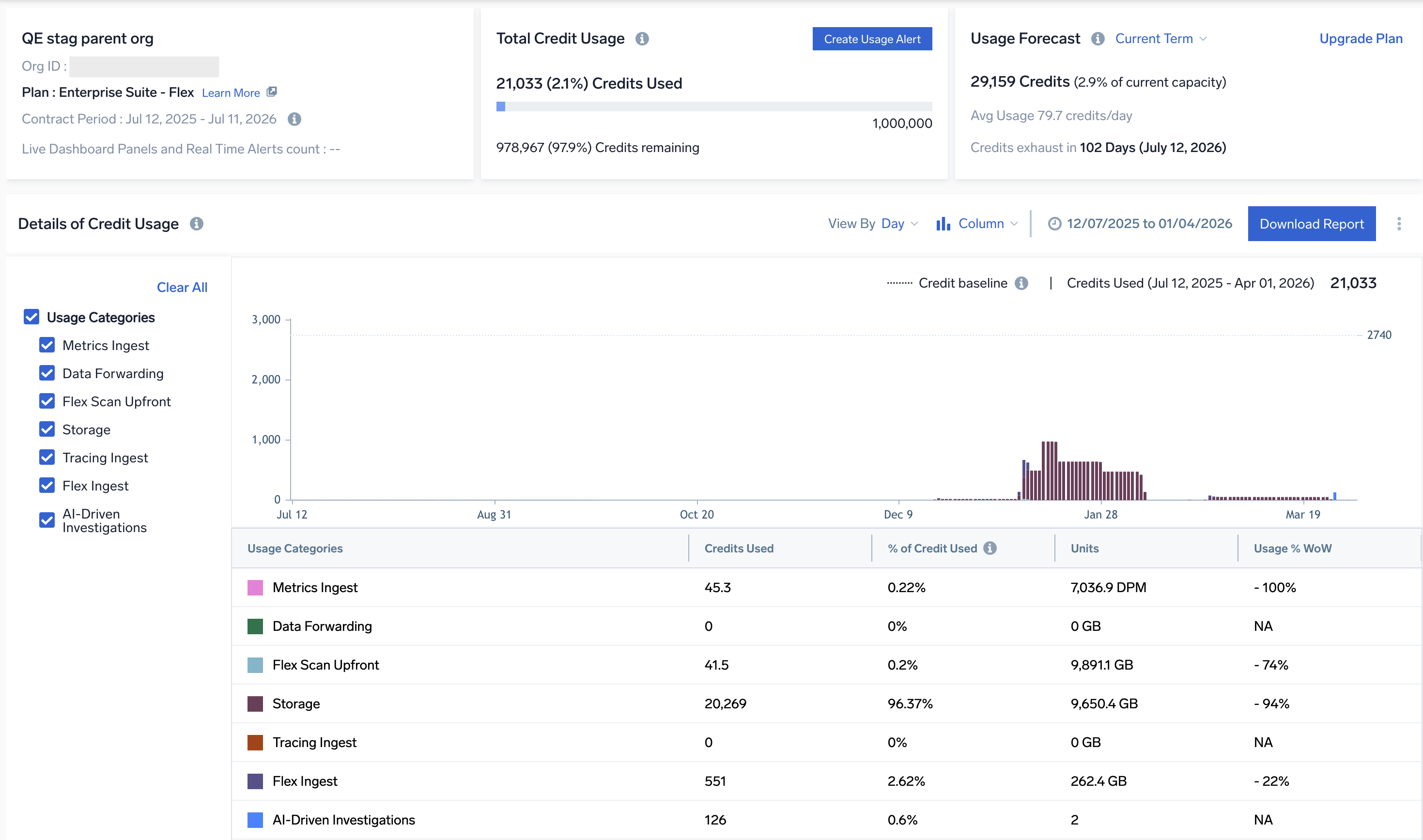Image resolution: width=1423 pixels, height=840 pixels.
Task: Click the Create Usage Alert button
Action: pos(871,39)
